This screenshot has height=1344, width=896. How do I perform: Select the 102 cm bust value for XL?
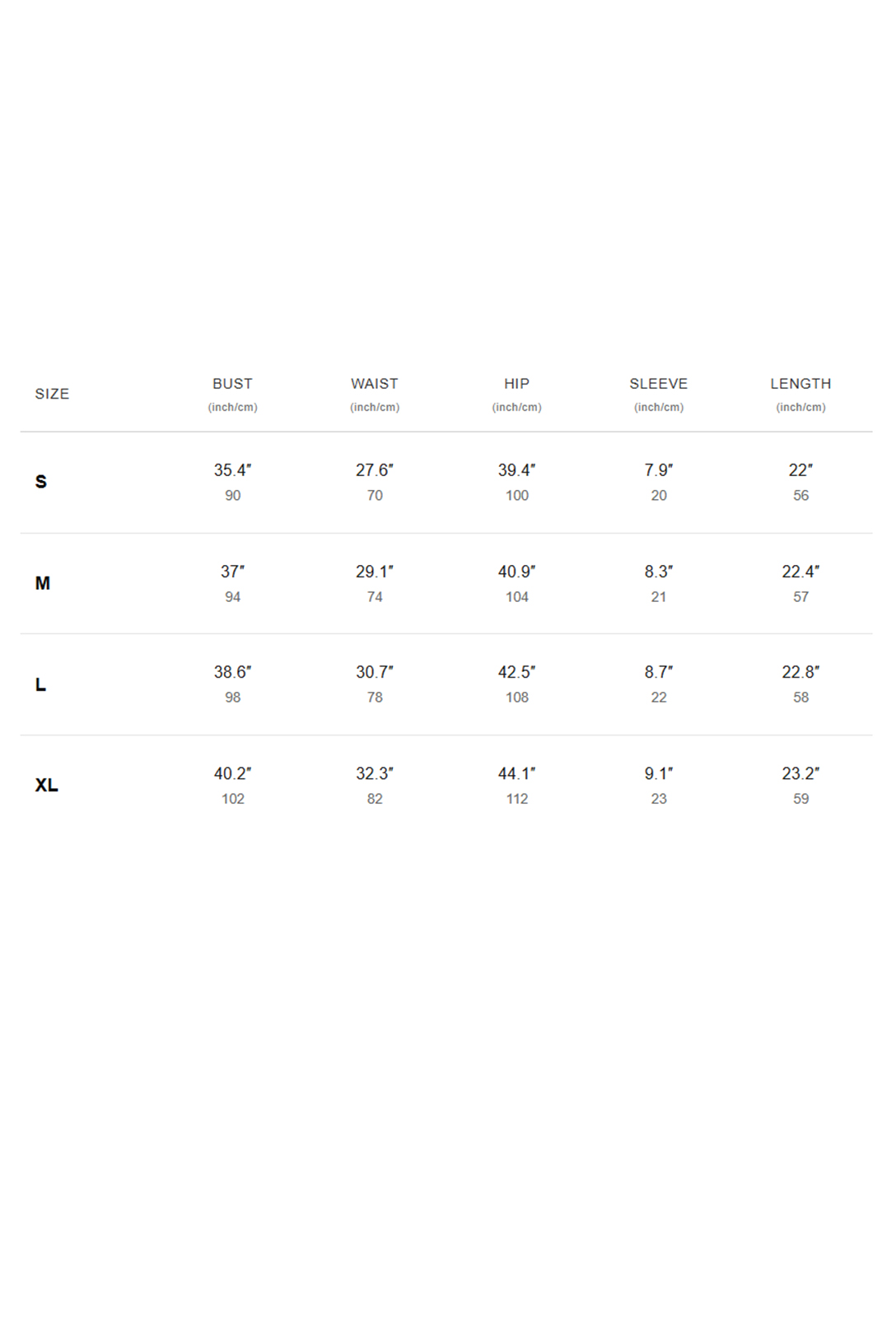pos(233,799)
